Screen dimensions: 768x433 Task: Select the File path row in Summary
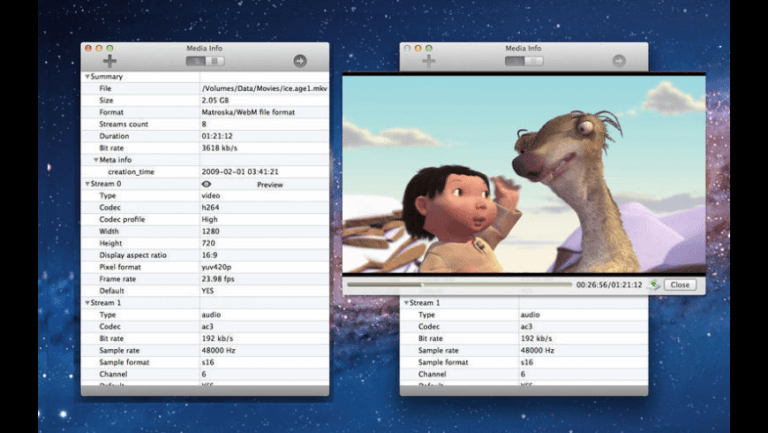(204, 88)
